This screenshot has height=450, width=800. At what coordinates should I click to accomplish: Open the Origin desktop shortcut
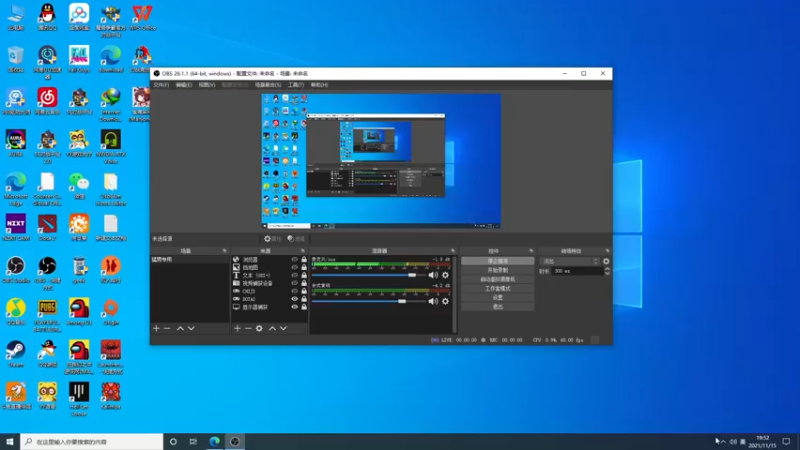[111, 312]
